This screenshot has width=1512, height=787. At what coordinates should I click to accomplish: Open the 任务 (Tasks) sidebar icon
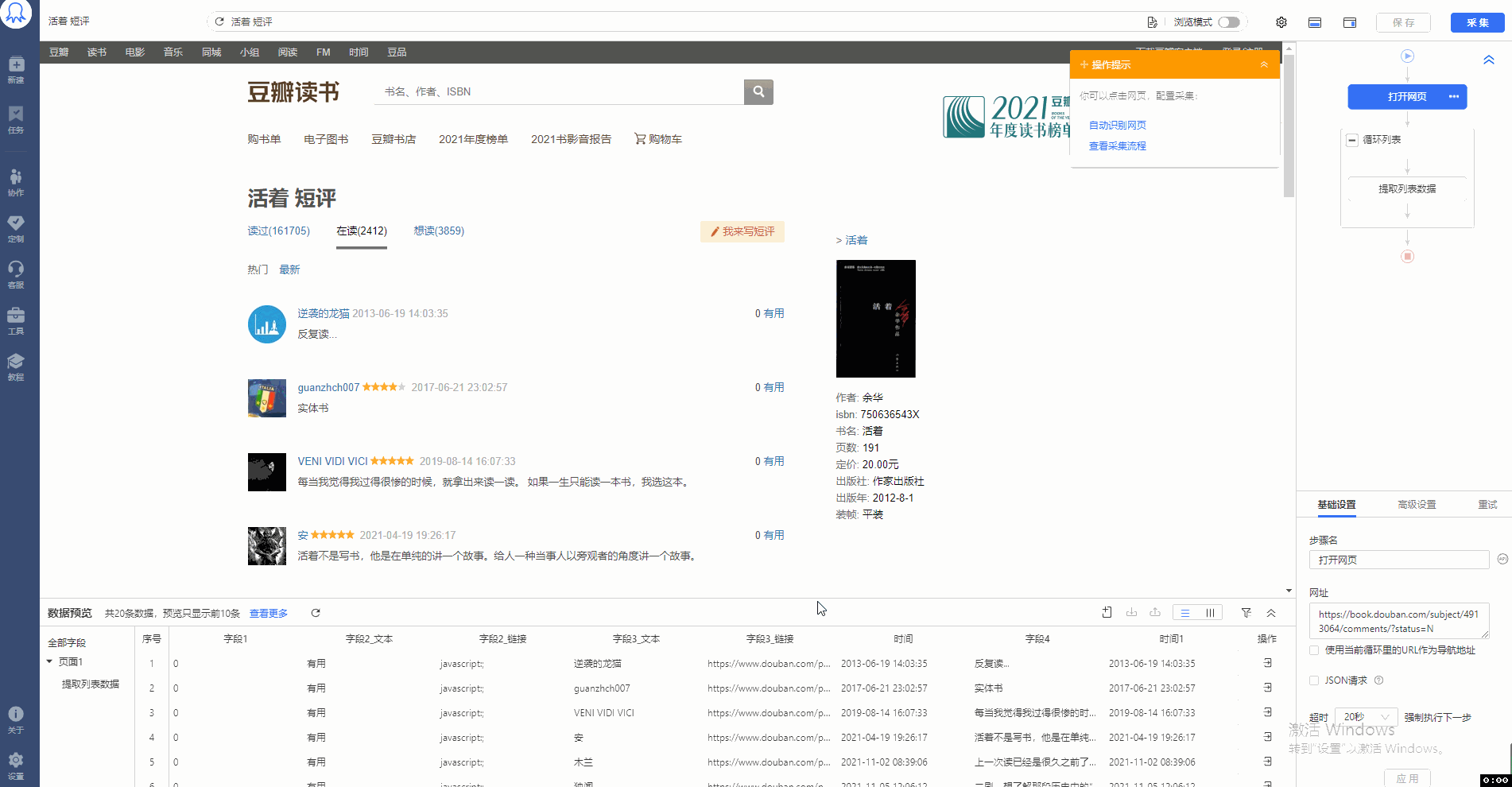pos(16,119)
